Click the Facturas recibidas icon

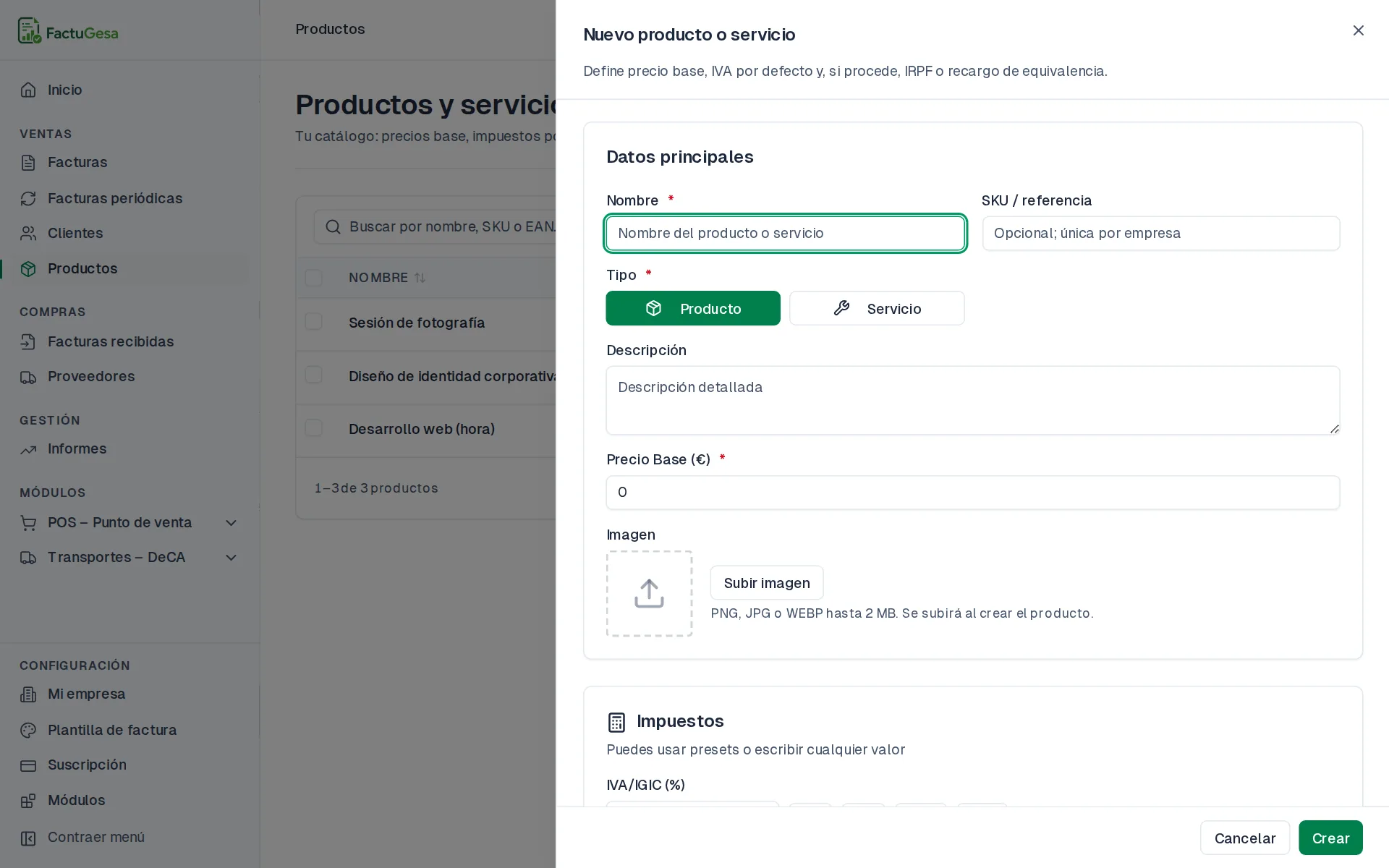click(x=28, y=342)
